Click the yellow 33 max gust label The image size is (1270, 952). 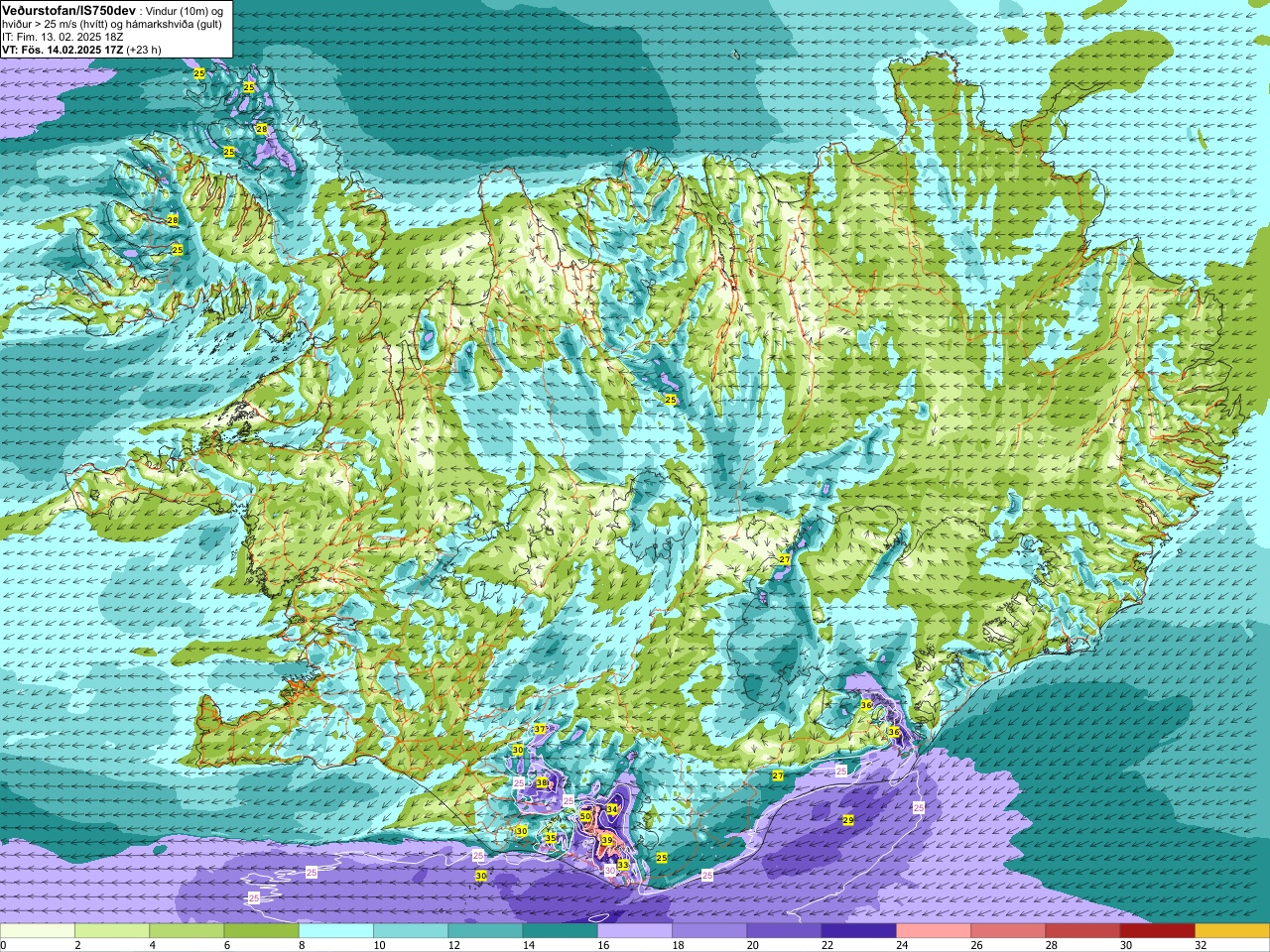pos(623,865)
